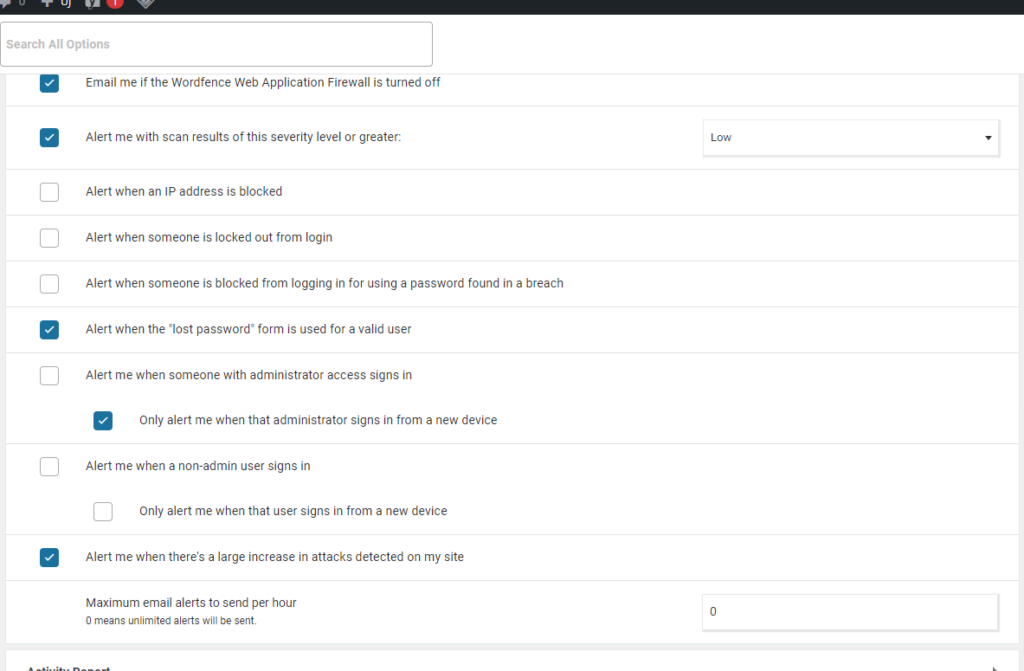
Task: Click the red notification badge in admin bar
Action: point(115,3)
